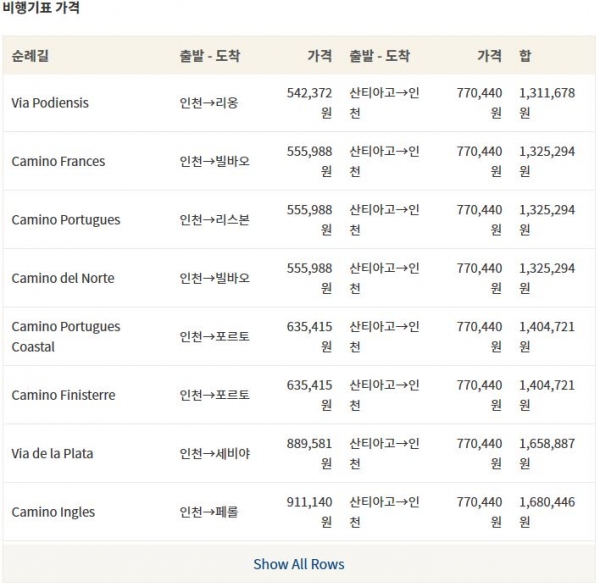Viewport: 600px width, 587px height.
Task: Select the 1,680,446 total price cell
Action: (547, 512)
